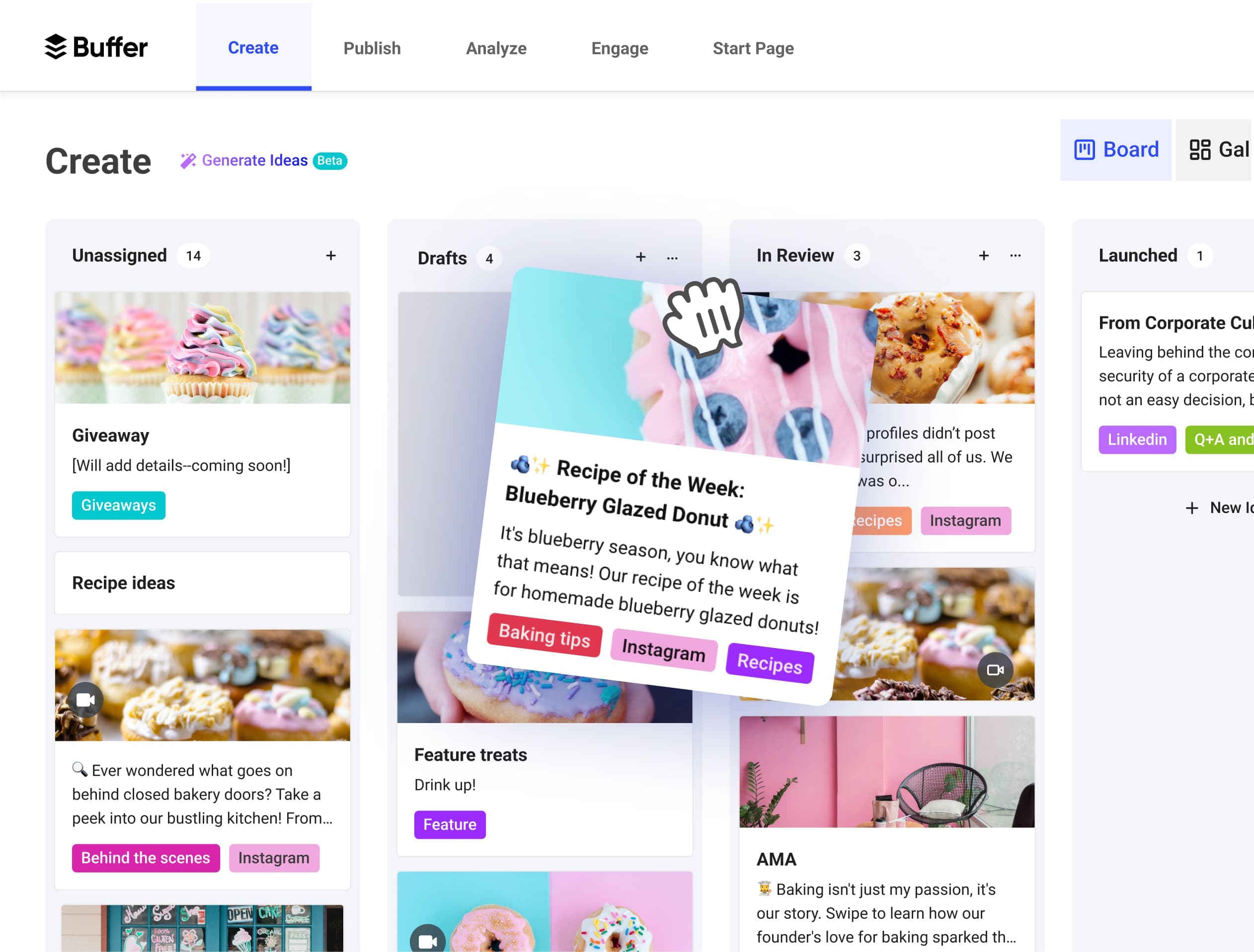This screenshot has width=1254, height=952.
Task: Switch to the Create tab
Action: coord(253,48)
